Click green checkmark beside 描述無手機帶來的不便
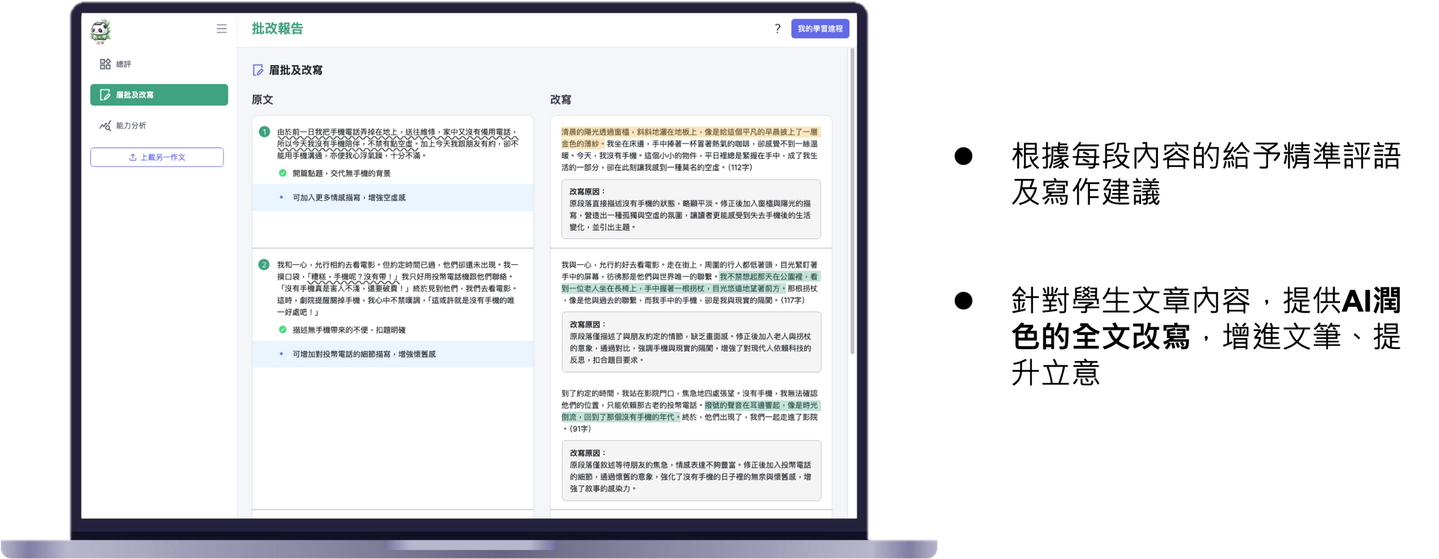This screenshot has width=1439, height=559. 283,329
